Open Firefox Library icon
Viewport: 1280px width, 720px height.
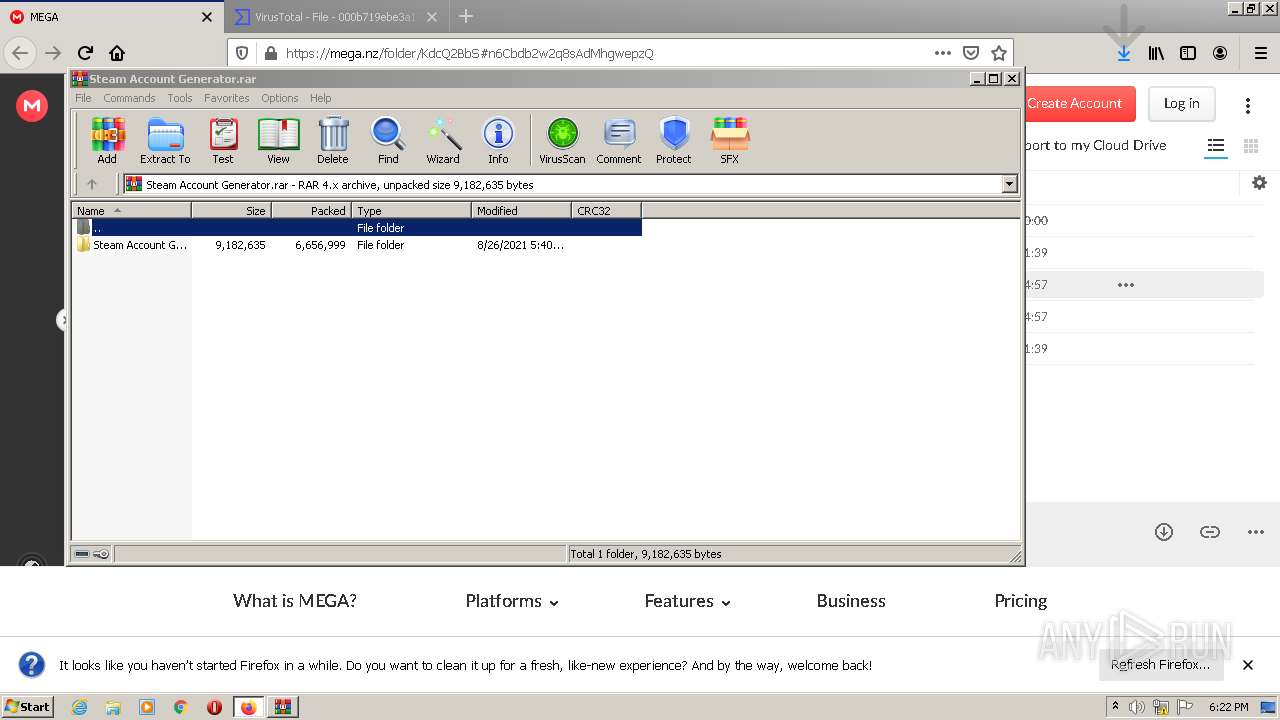1156,53
